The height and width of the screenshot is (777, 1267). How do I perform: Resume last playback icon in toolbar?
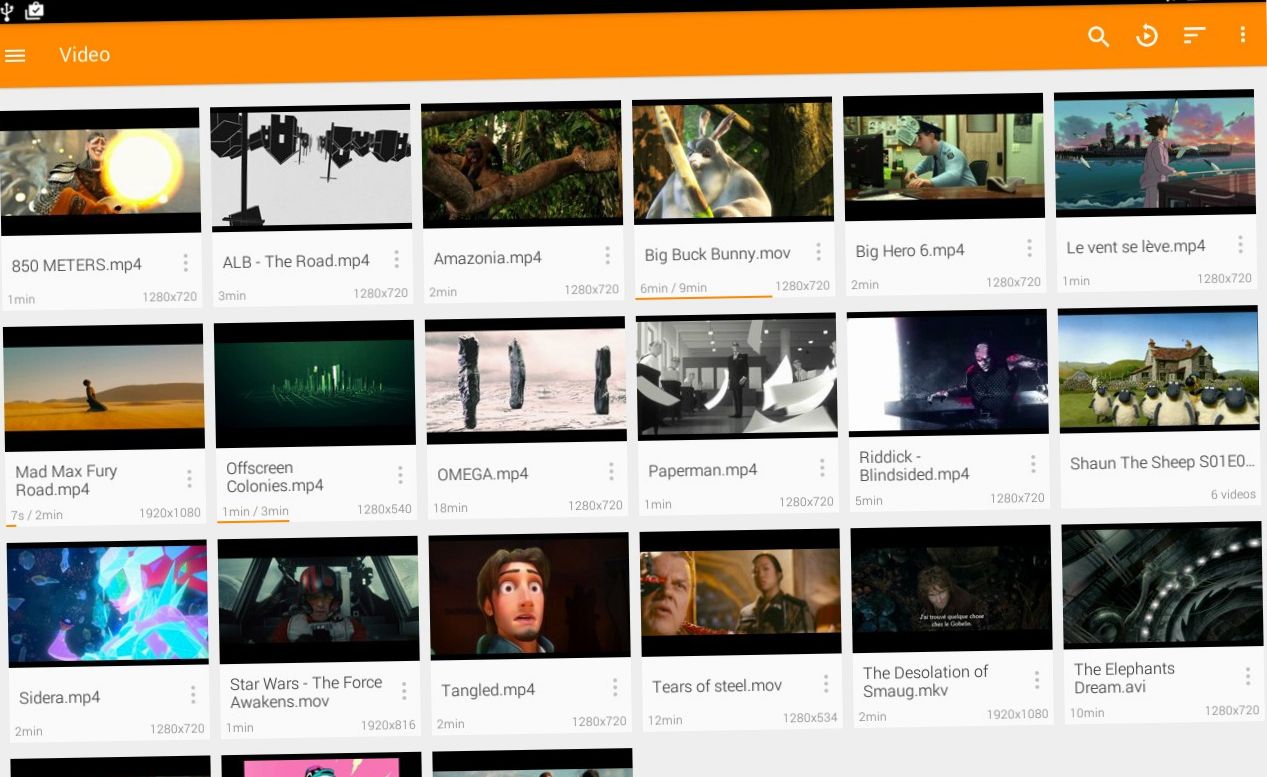tap(1146, 36)
